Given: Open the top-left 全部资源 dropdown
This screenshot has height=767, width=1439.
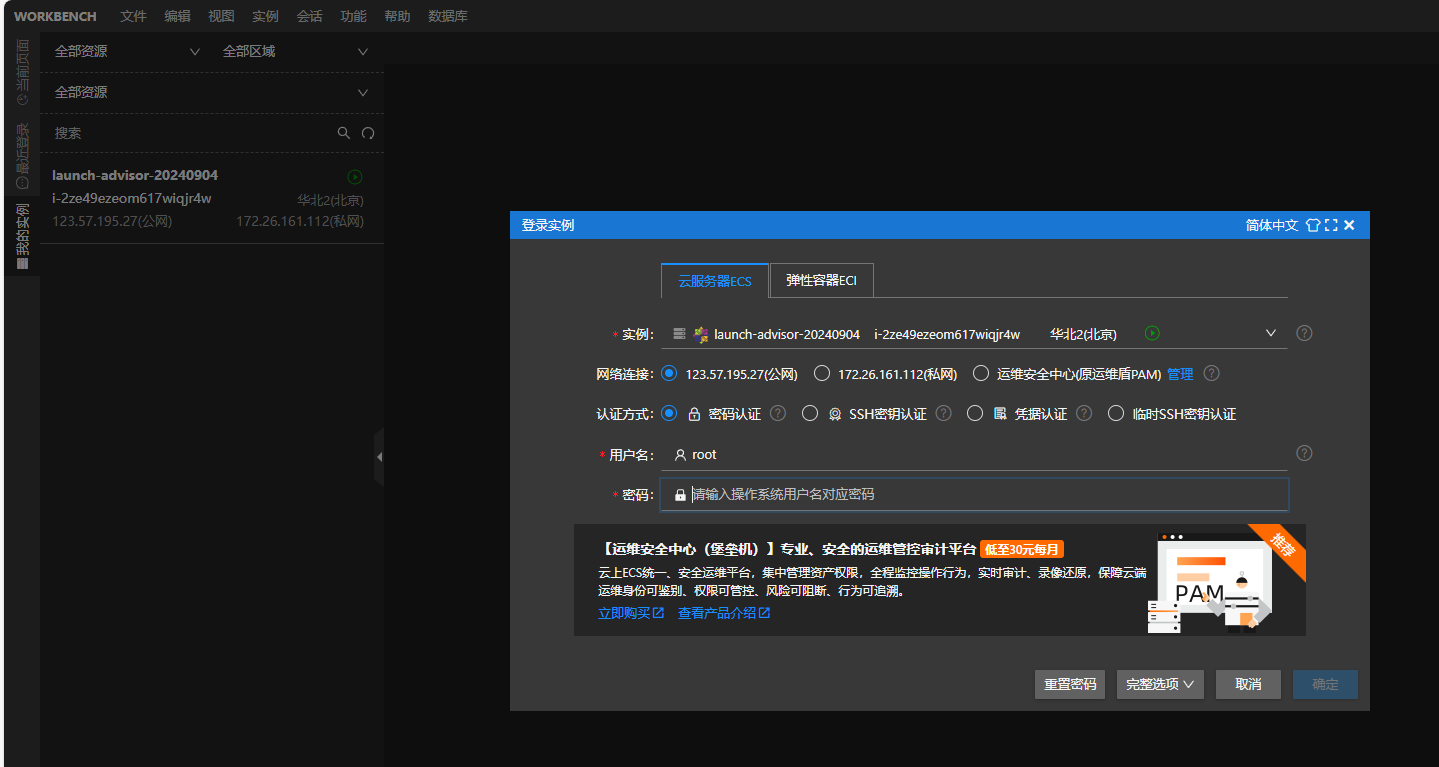Looking at the screenshot, I should click(127, 51).
